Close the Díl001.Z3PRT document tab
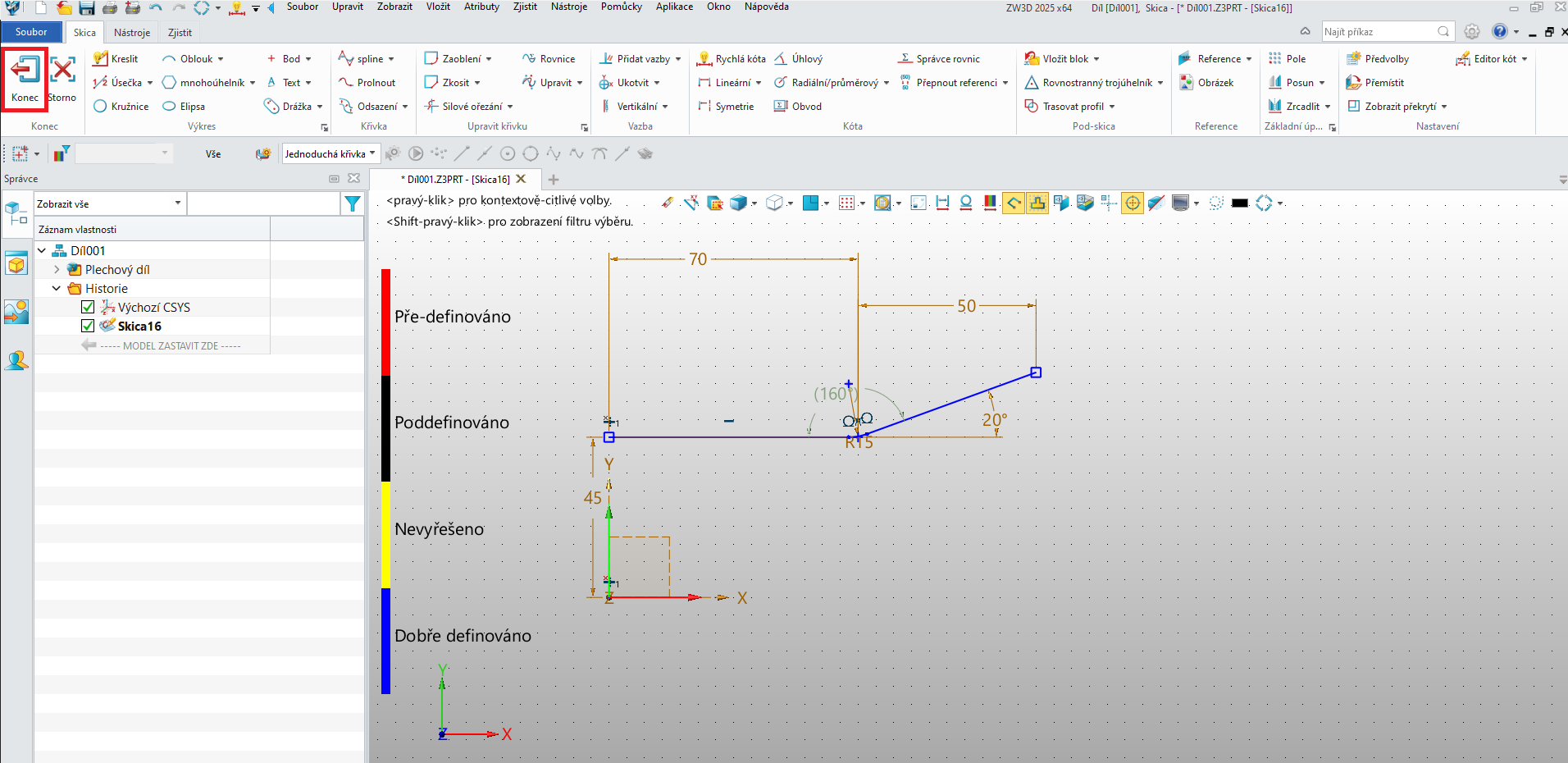Screen dimensions: 1568x763 click(x=521, y=179)
